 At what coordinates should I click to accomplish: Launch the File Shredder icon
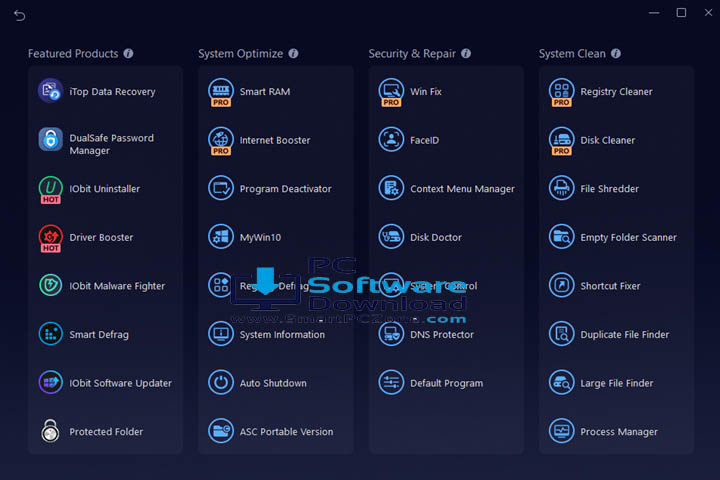pos(562,188)
